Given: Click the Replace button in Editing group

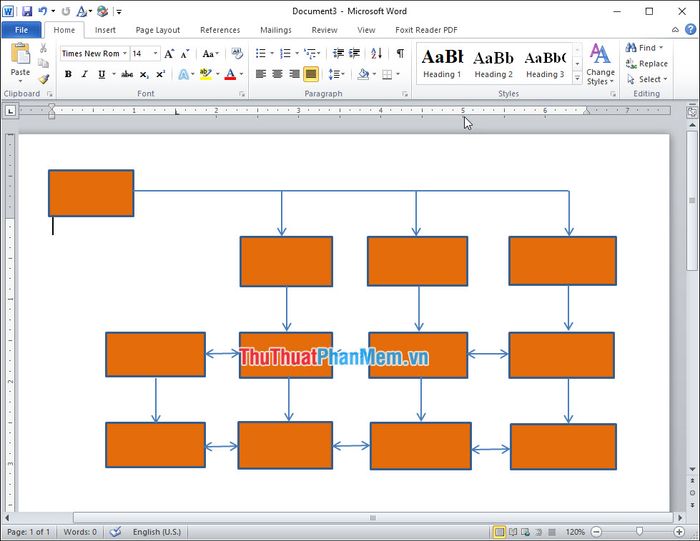Looking at the screenshot, I should [x=647, y=63].
